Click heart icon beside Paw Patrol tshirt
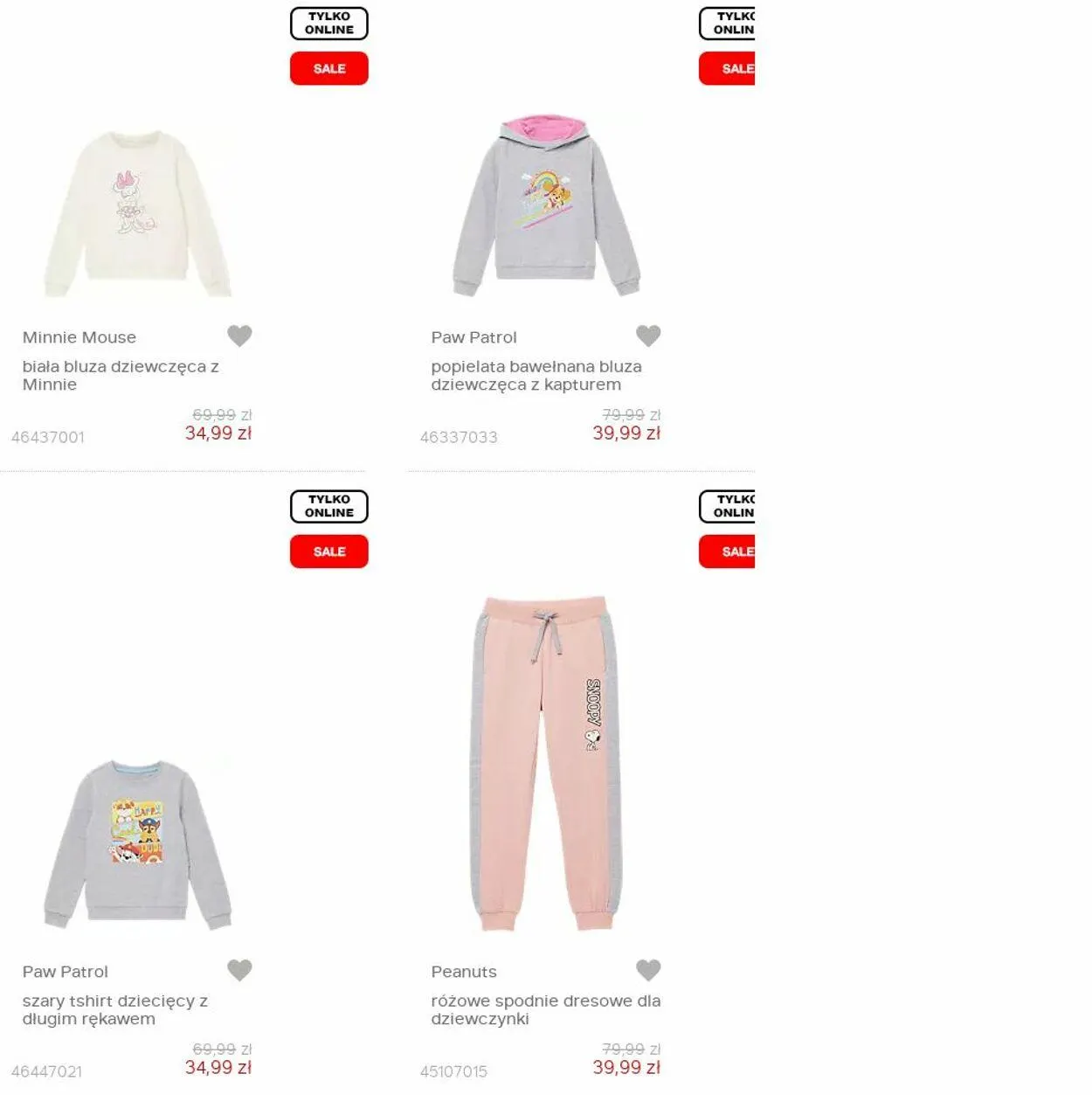 [239, 970]
